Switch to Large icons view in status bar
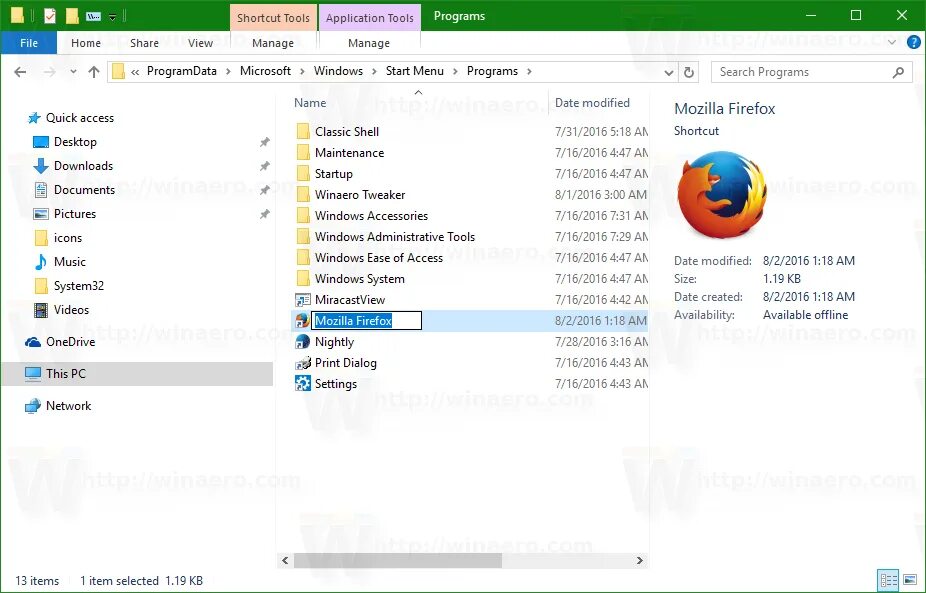The height and width of the screenshot is (593, 926). [910, 580]
